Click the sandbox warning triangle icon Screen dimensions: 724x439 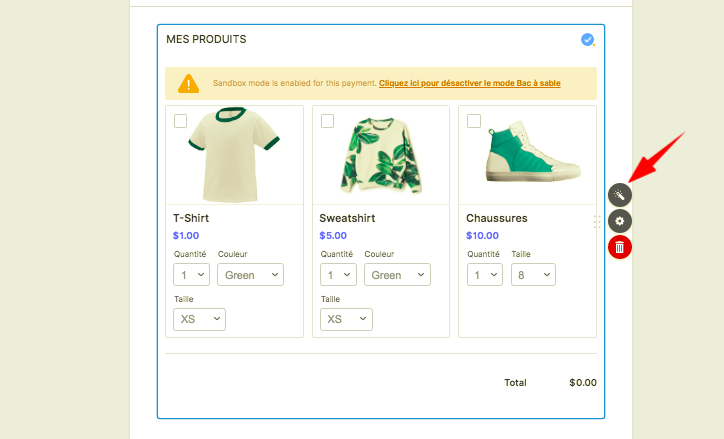coord(189,83)
